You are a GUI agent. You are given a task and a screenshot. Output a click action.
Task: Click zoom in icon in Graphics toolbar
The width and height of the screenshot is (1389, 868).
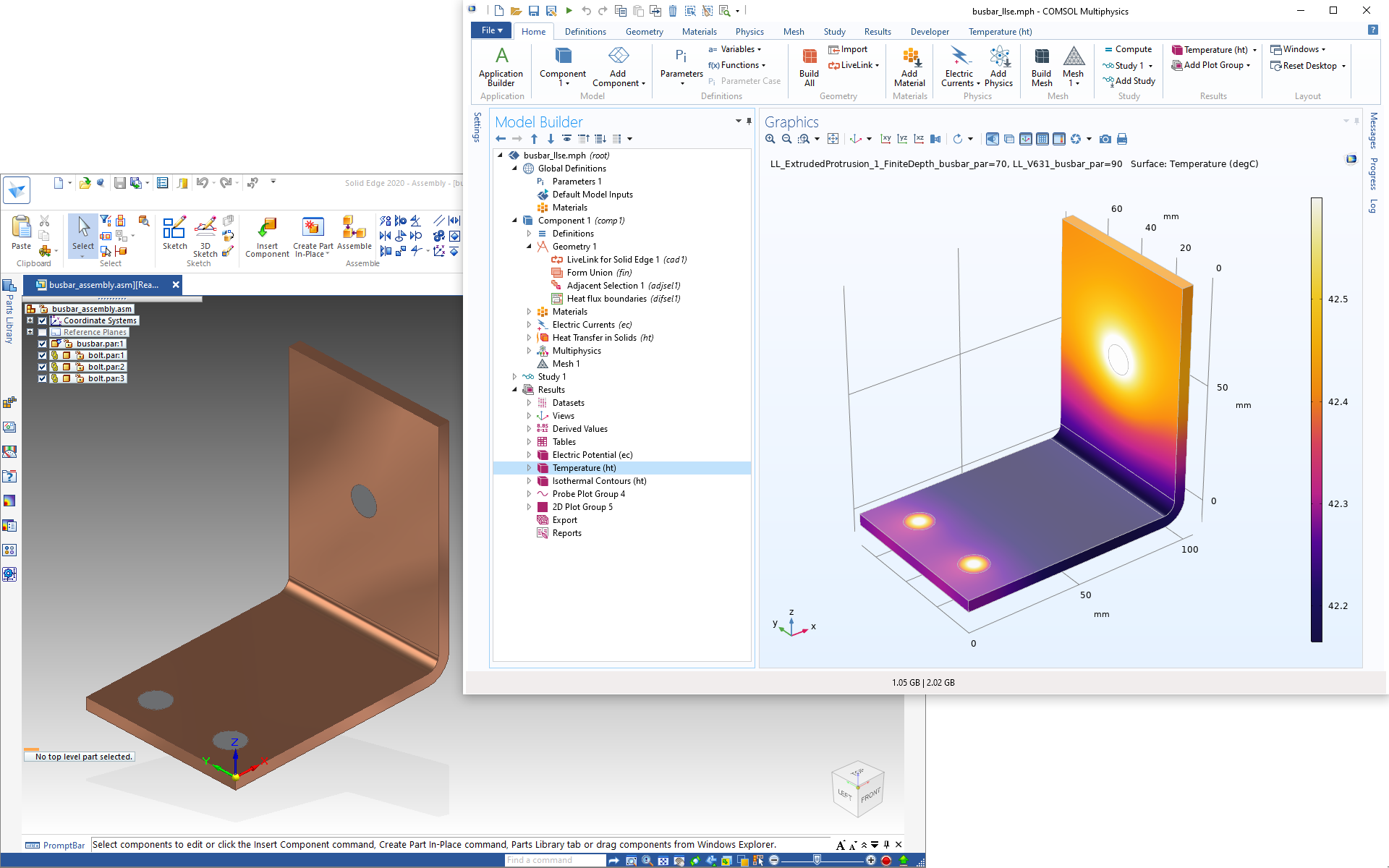(x=770, y=139)
